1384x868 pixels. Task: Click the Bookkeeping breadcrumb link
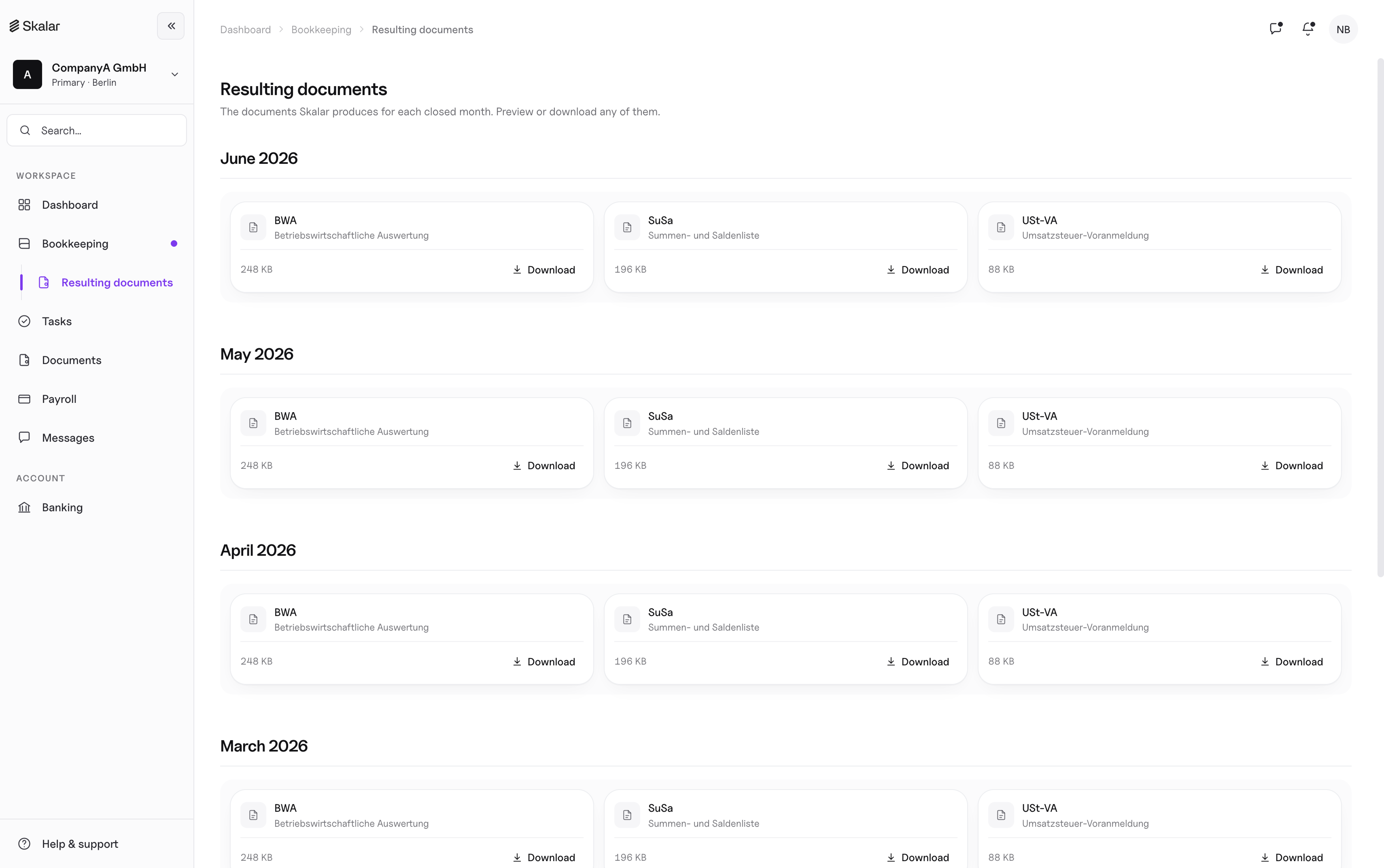[321, 29]
